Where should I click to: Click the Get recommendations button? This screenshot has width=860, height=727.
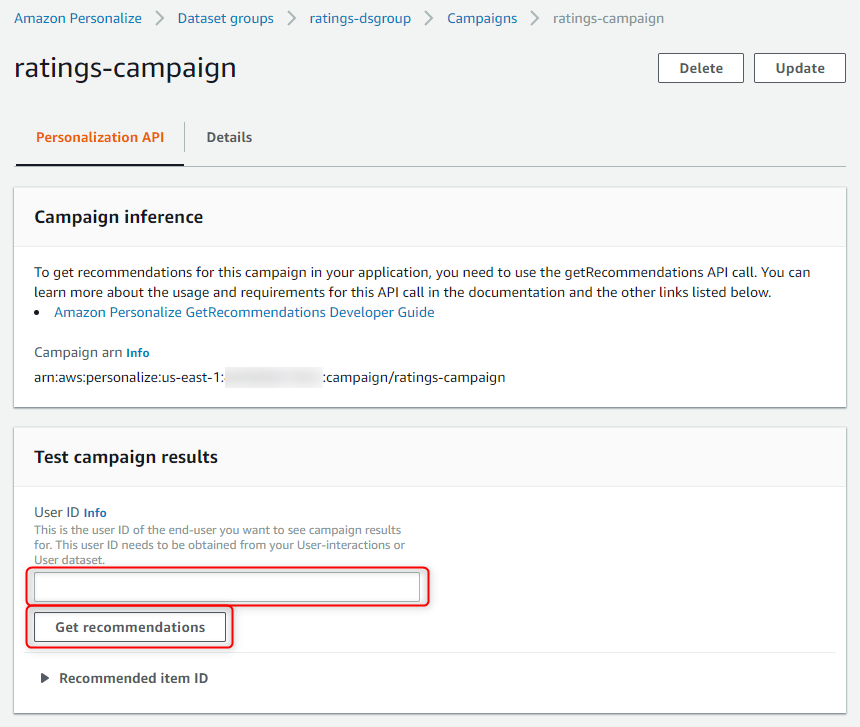point(130,627)
